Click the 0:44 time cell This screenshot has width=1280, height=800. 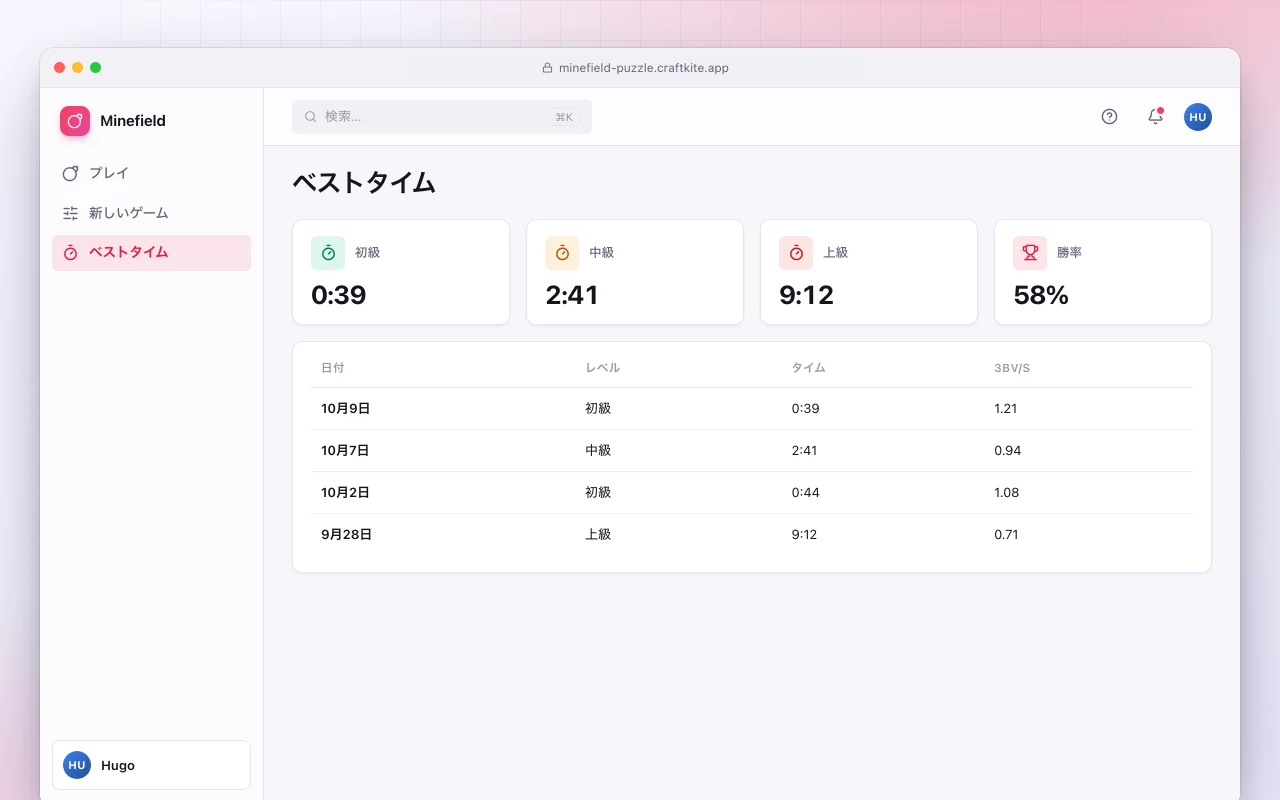805,493
